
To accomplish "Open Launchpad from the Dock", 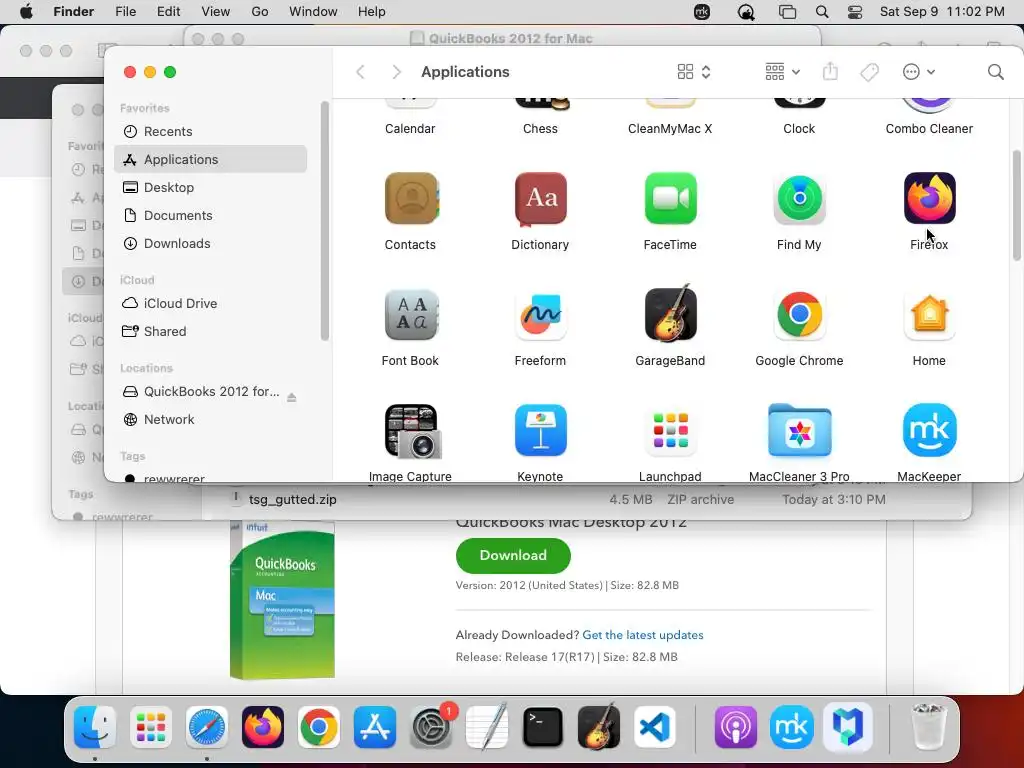I will pos(151,727).
